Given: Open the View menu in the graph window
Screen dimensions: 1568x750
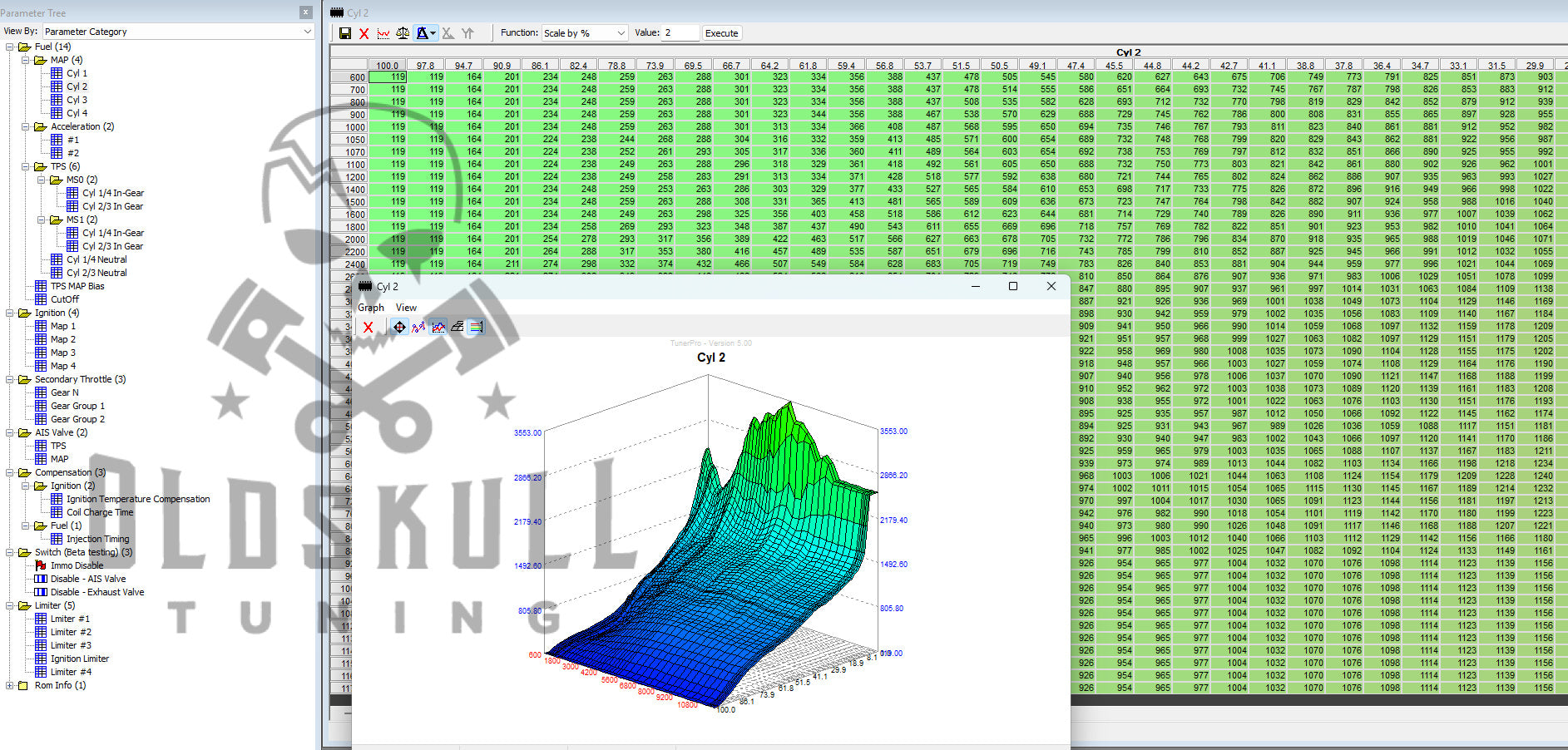Looking at the screenshot, I should coord(406,308).
